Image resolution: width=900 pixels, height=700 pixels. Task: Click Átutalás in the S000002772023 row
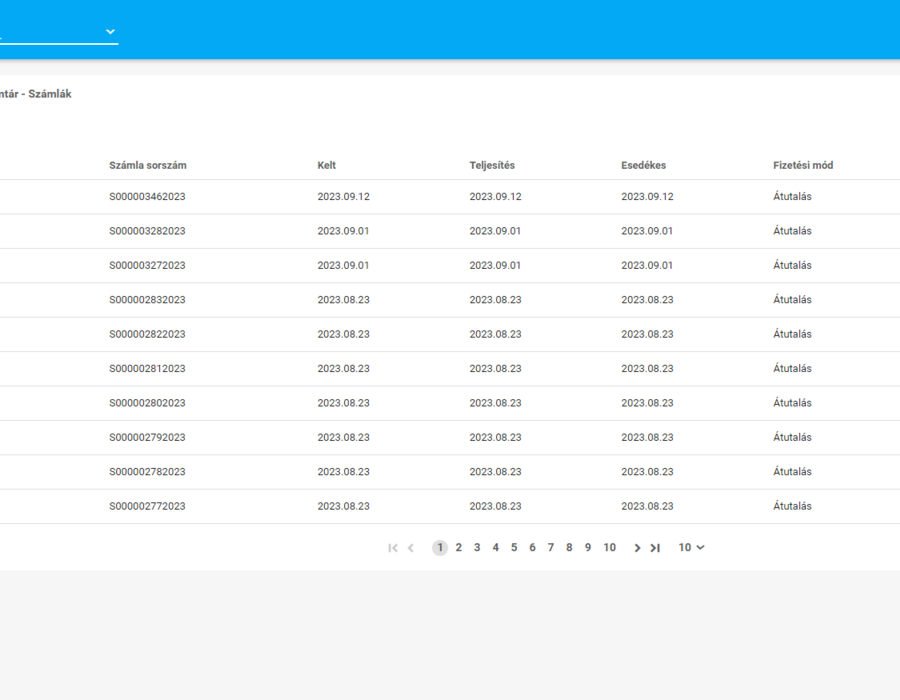(x=792, y=506)
